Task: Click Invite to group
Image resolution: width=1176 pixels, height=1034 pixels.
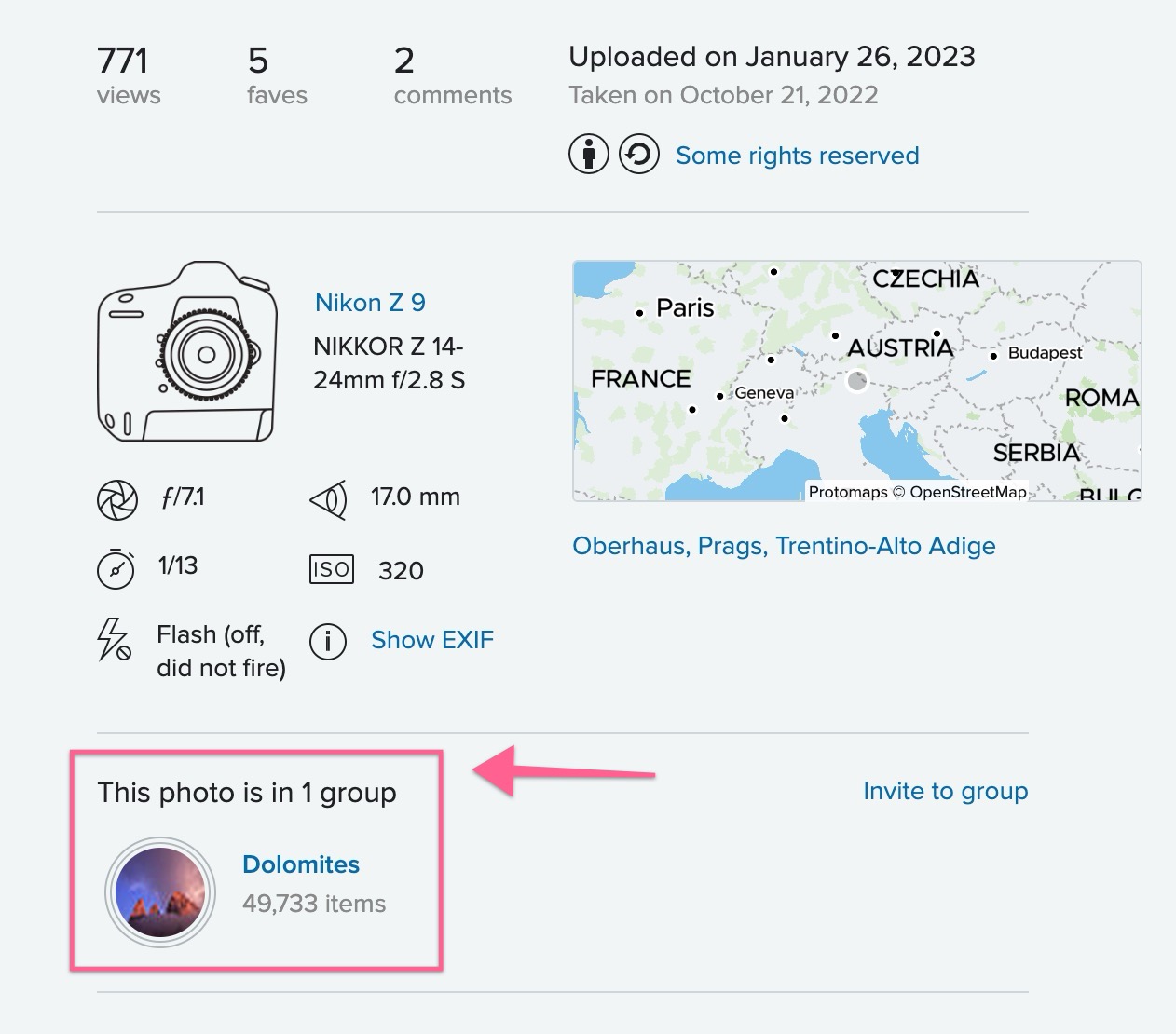Action: click(x=945, y=791)
